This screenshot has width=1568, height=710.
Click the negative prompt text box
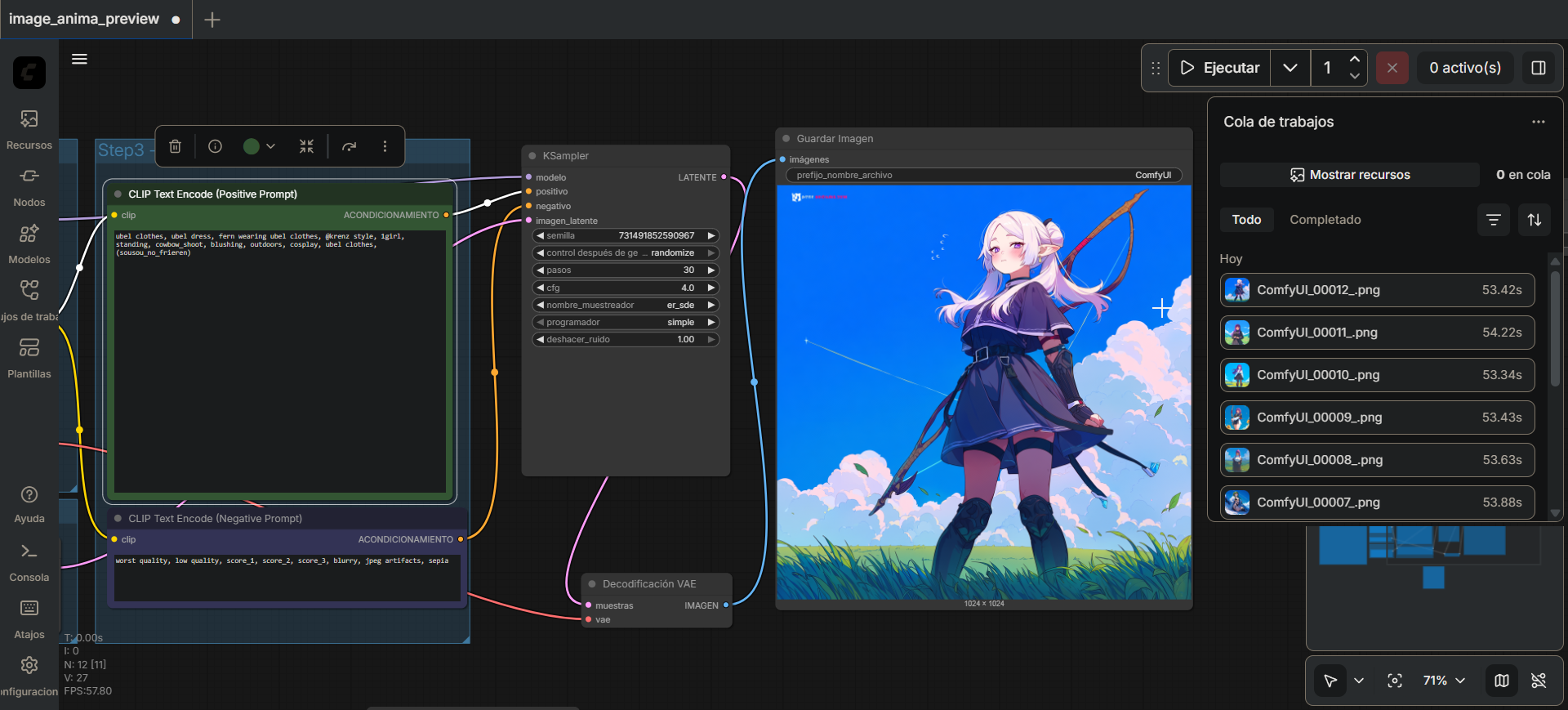(287, 578)
